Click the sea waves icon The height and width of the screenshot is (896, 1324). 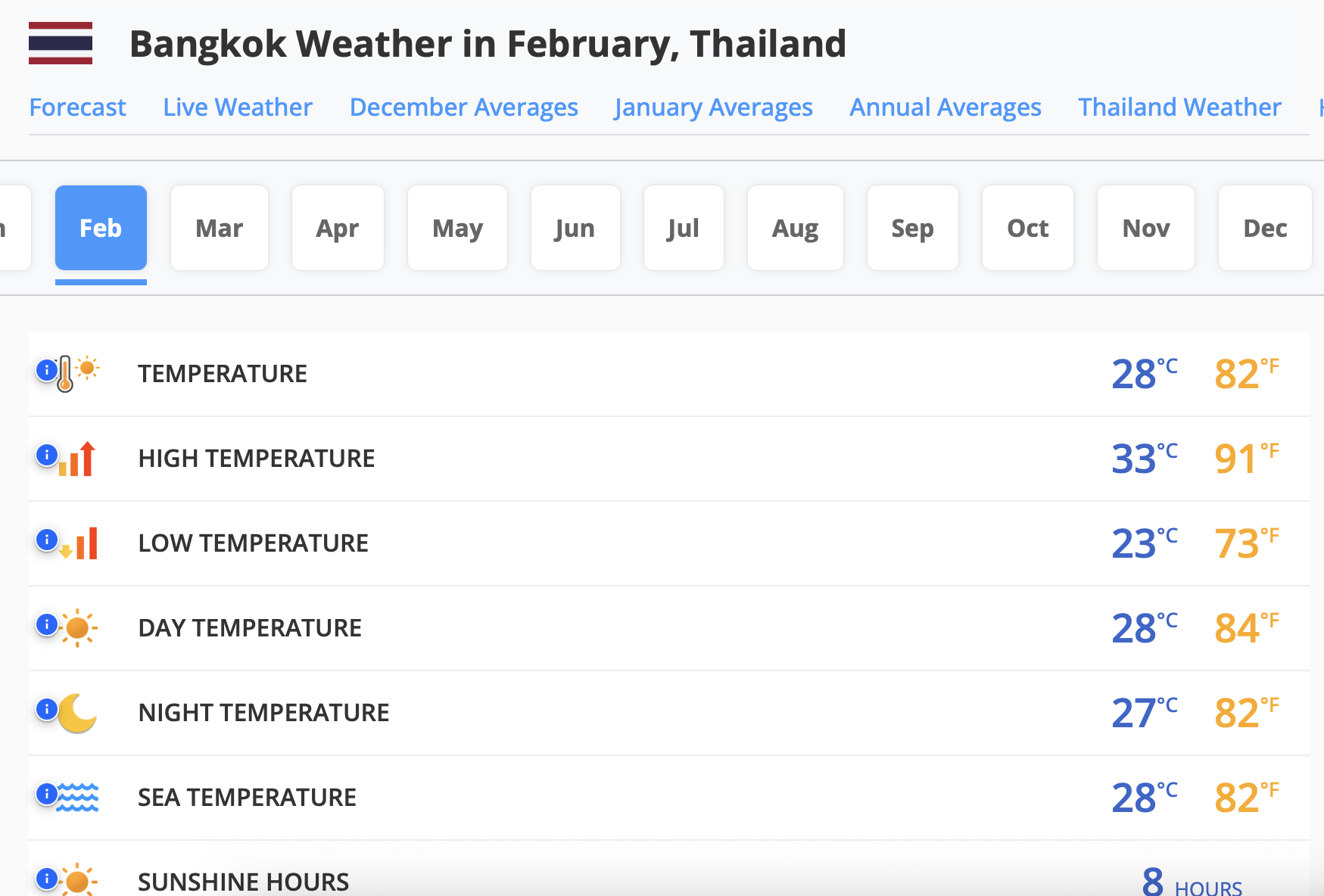tap(78, 798)
